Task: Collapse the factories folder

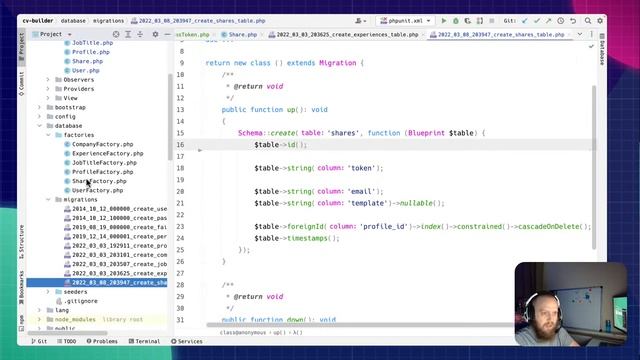Action: (x=48, y=135)
